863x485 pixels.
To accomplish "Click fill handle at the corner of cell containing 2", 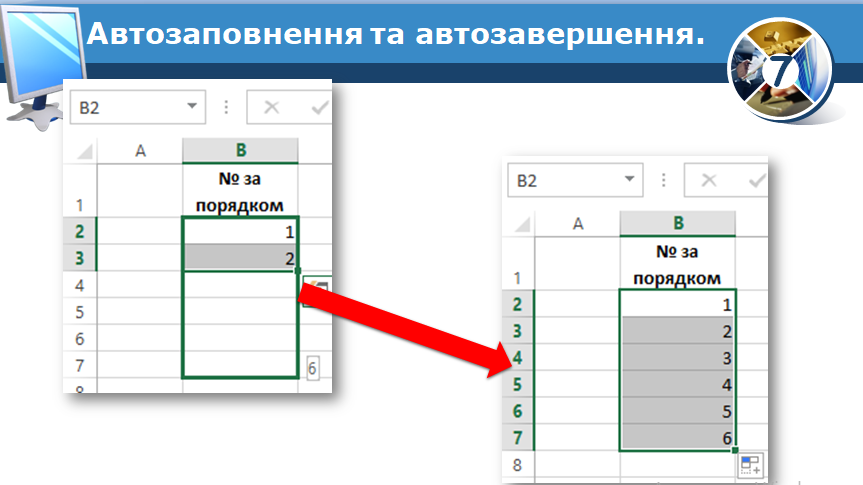I will click(x=298, y=270).
